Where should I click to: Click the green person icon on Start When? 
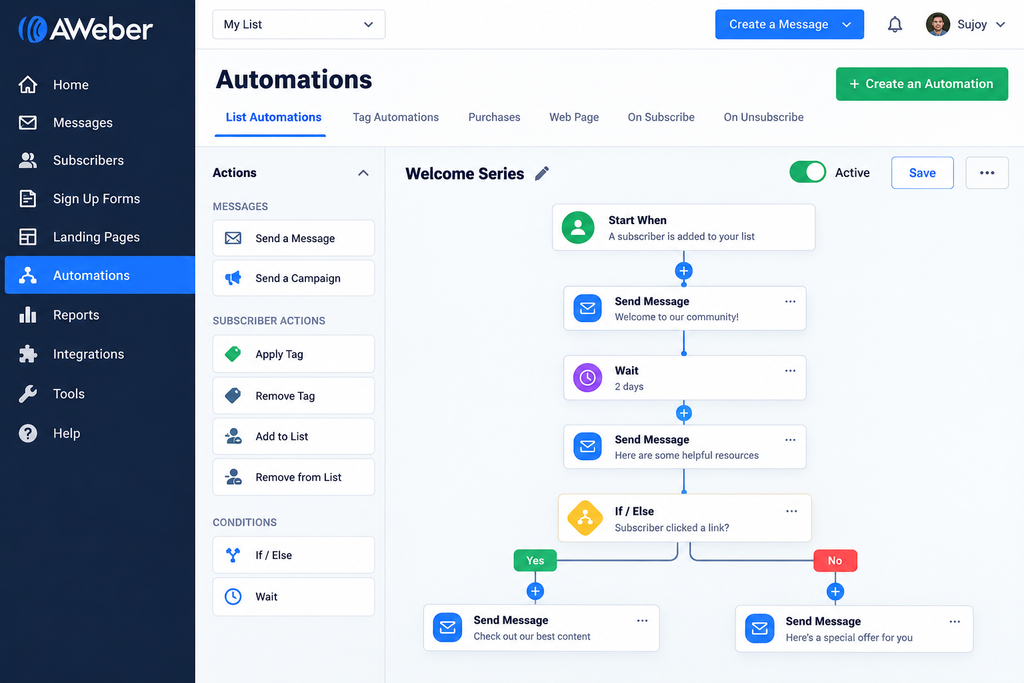point(578,227)
